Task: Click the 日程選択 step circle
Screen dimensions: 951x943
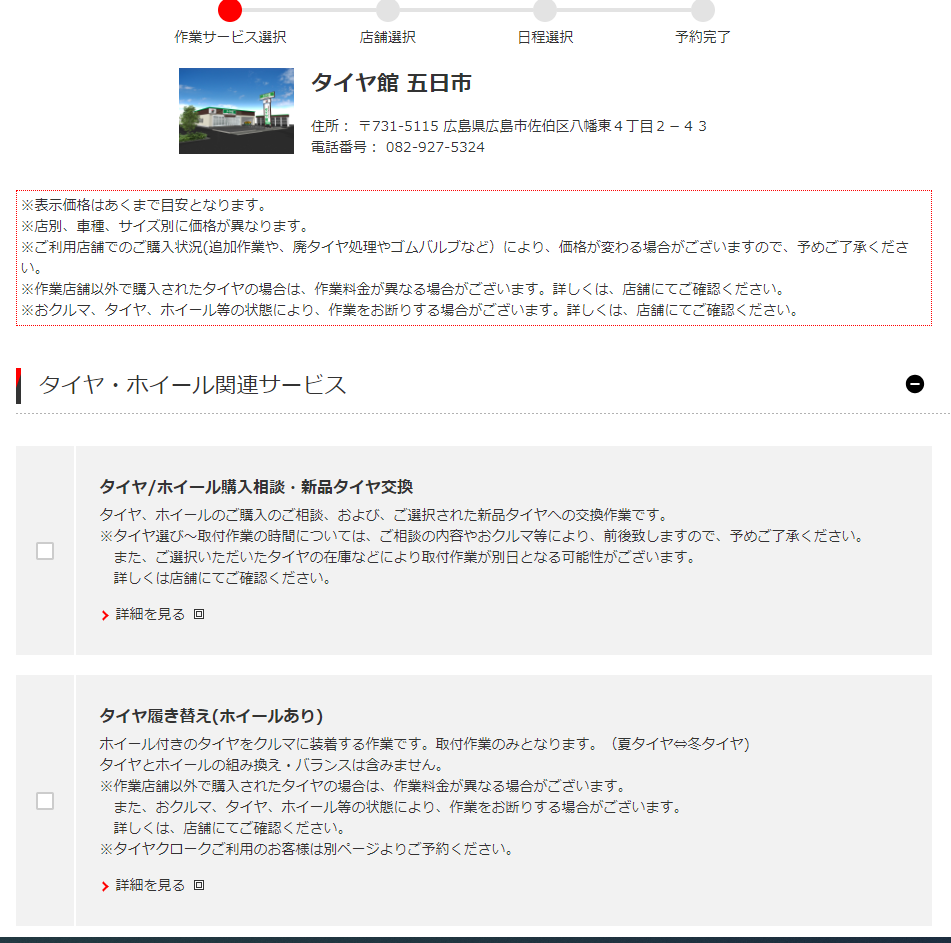Action: [545, 10]
